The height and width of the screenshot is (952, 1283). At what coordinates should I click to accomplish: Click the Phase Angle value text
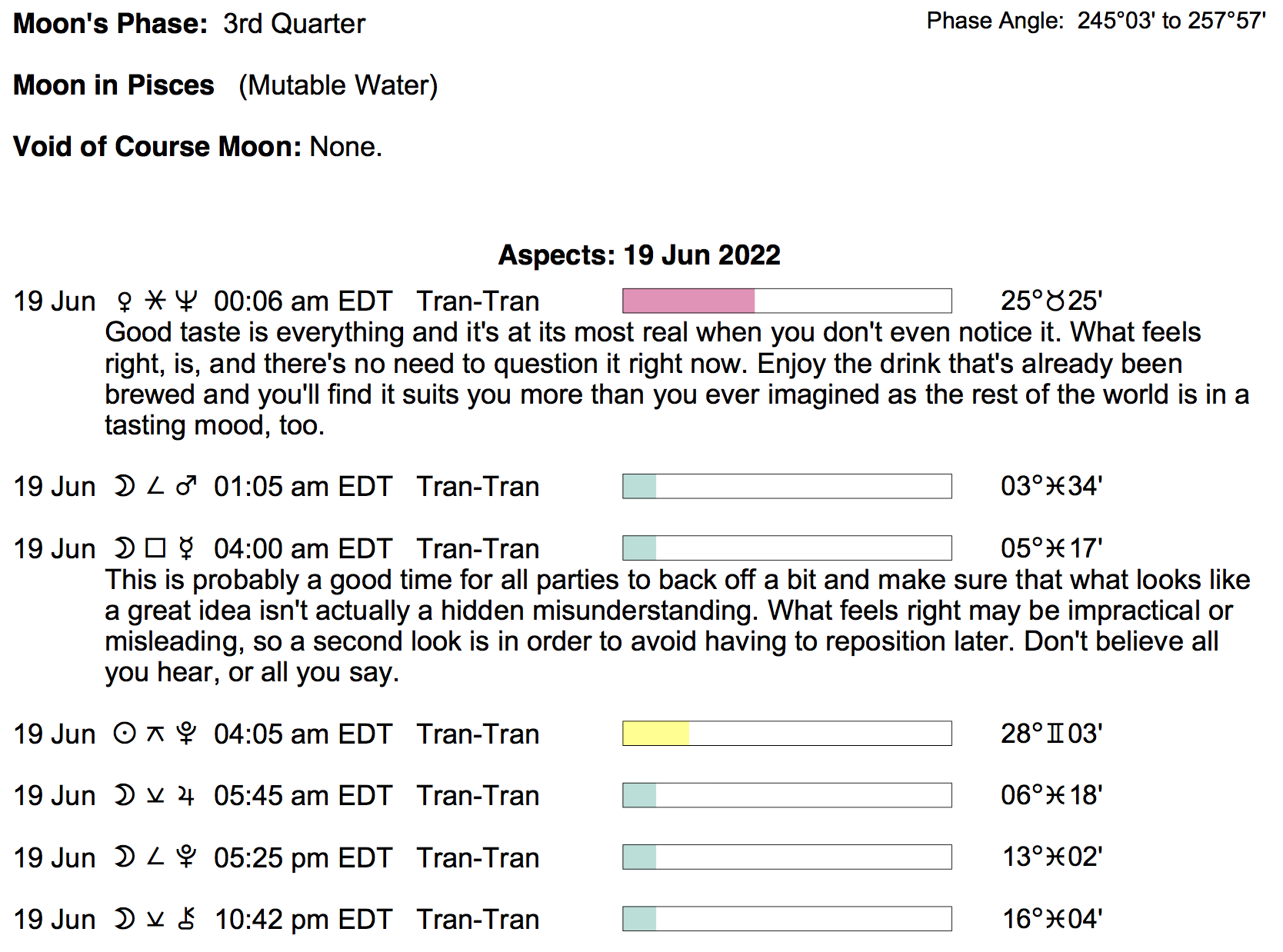click(1171, 21)
